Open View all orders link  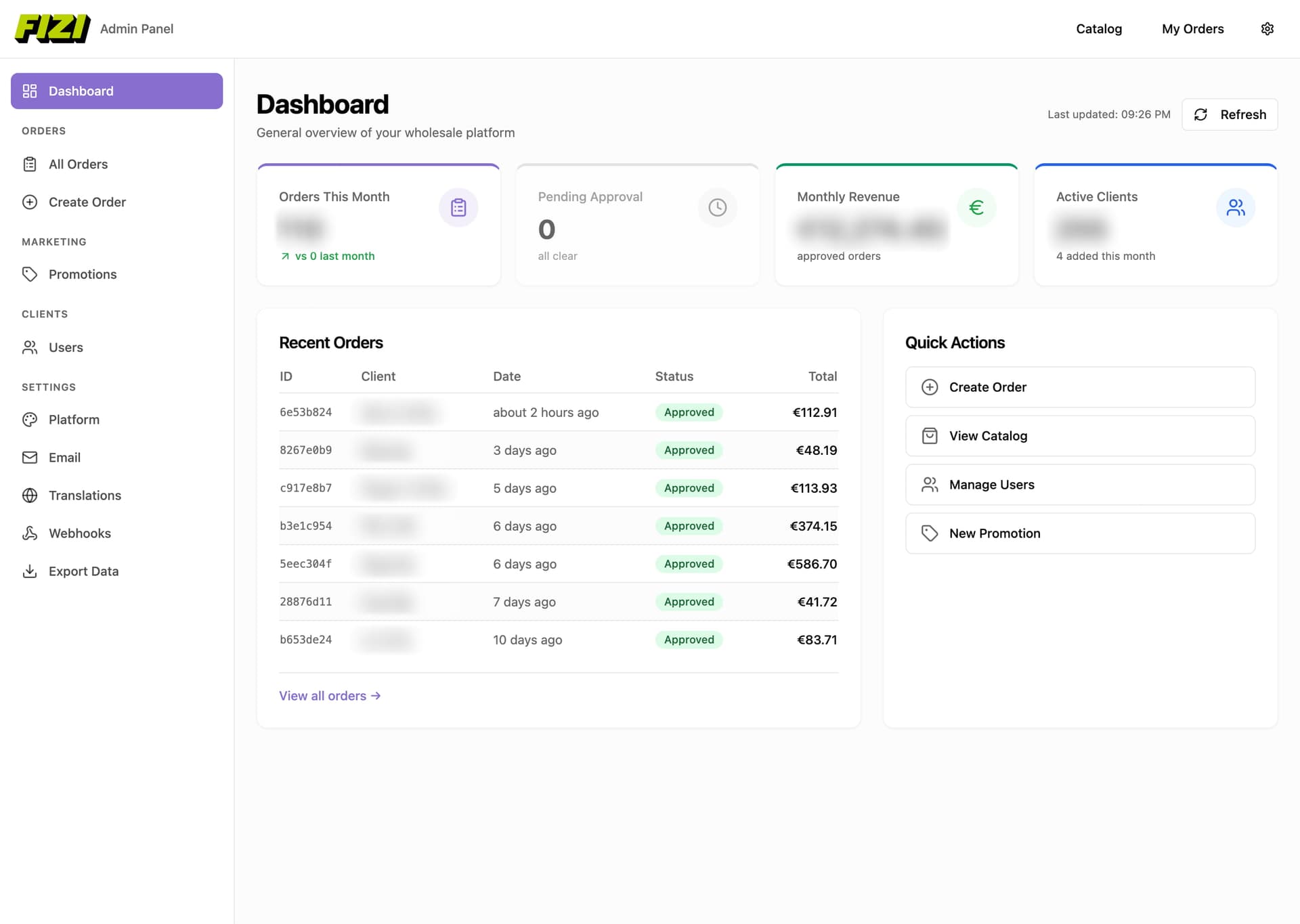click(330, 695)
